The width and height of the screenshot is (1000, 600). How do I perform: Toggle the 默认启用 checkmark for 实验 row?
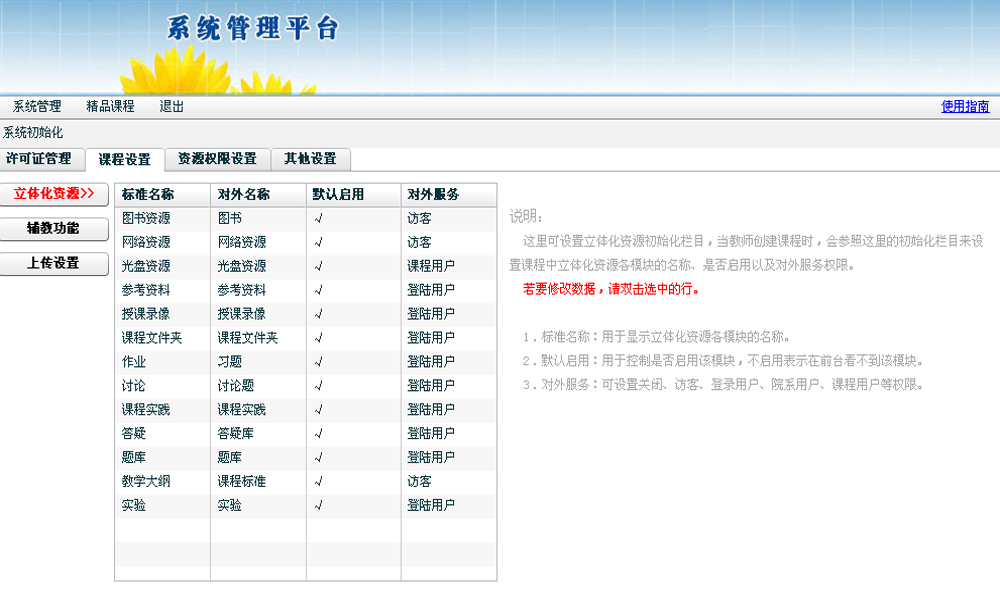click(318, 506)
